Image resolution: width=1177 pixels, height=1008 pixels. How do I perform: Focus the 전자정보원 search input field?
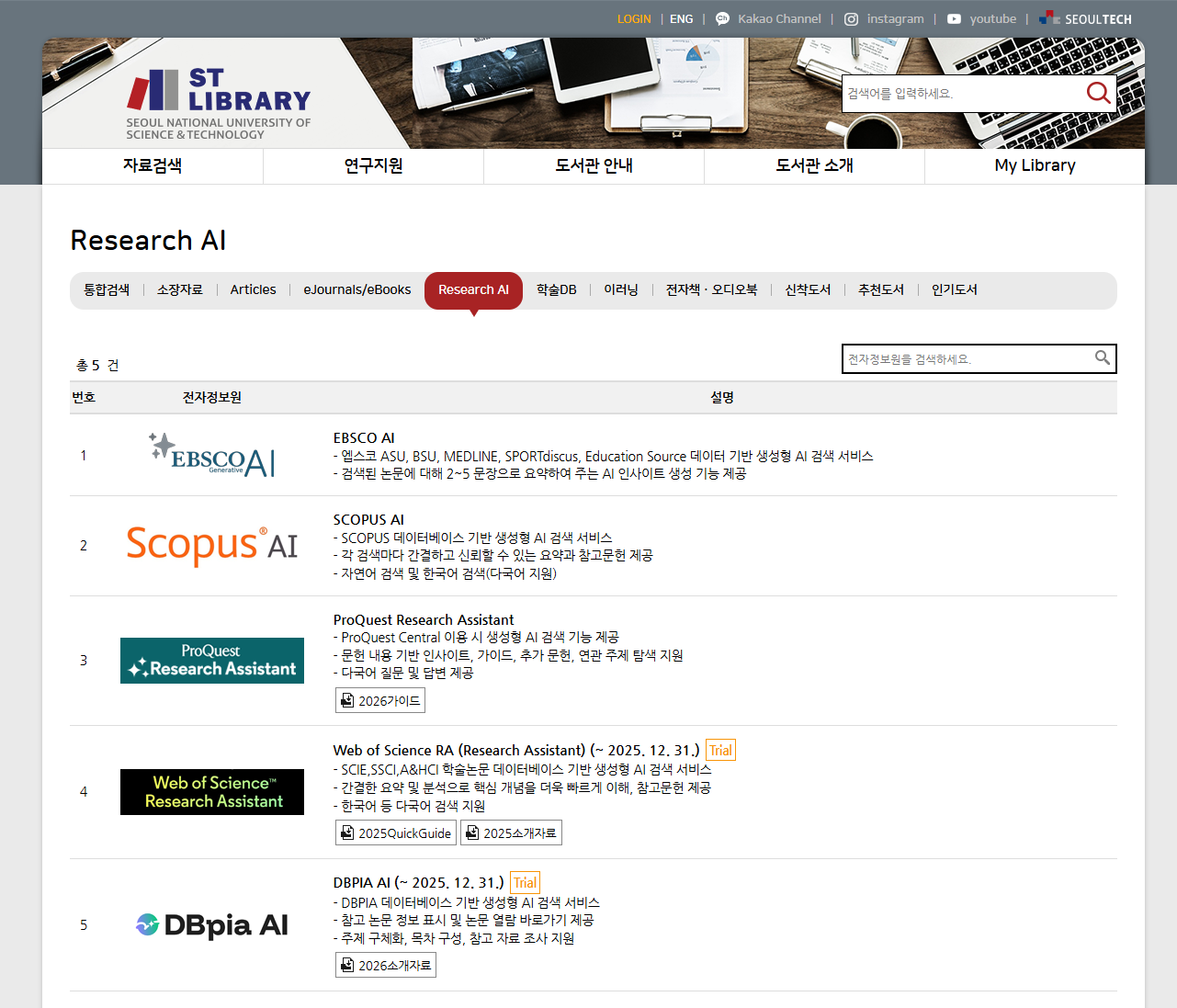pos(965,359)
